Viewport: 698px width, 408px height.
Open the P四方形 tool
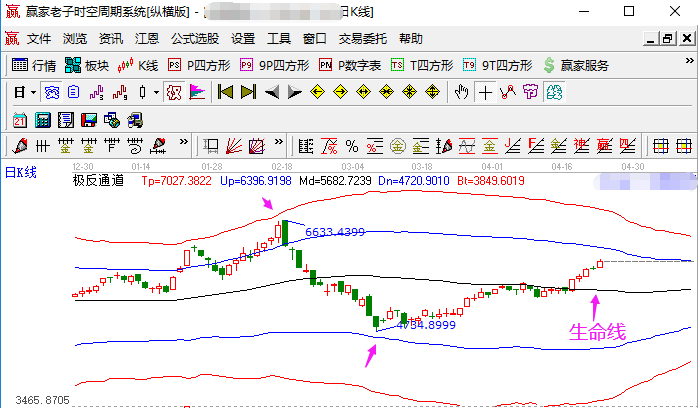[x=199, y=65]
